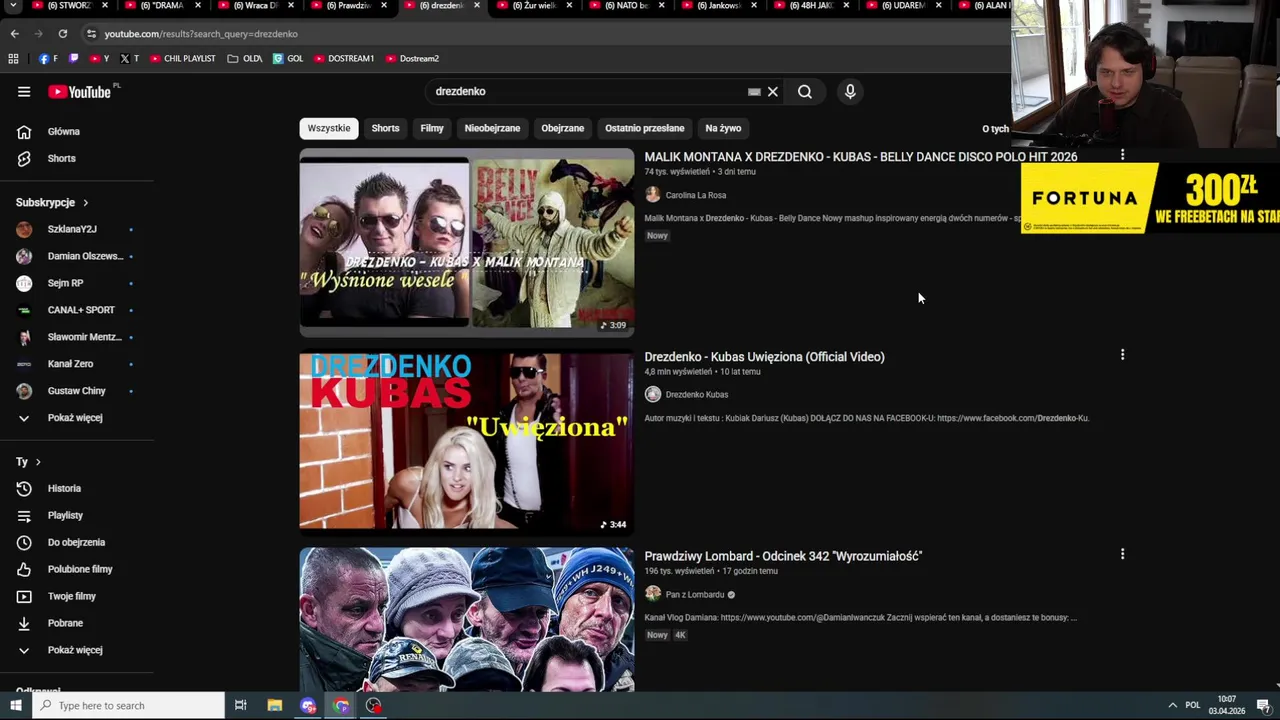Play Malik Montana x Drezdenko thumbnail
Image resolution: width=1280 pixels, height=720 pixels.
tap(466, 242)
